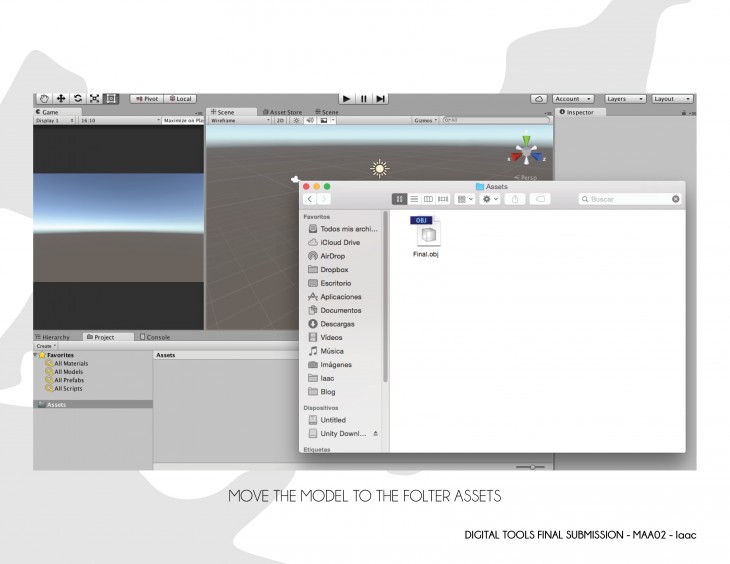Switch to the Console tab
The width and height of the screenshot is (730, 564).
(156, 337)
